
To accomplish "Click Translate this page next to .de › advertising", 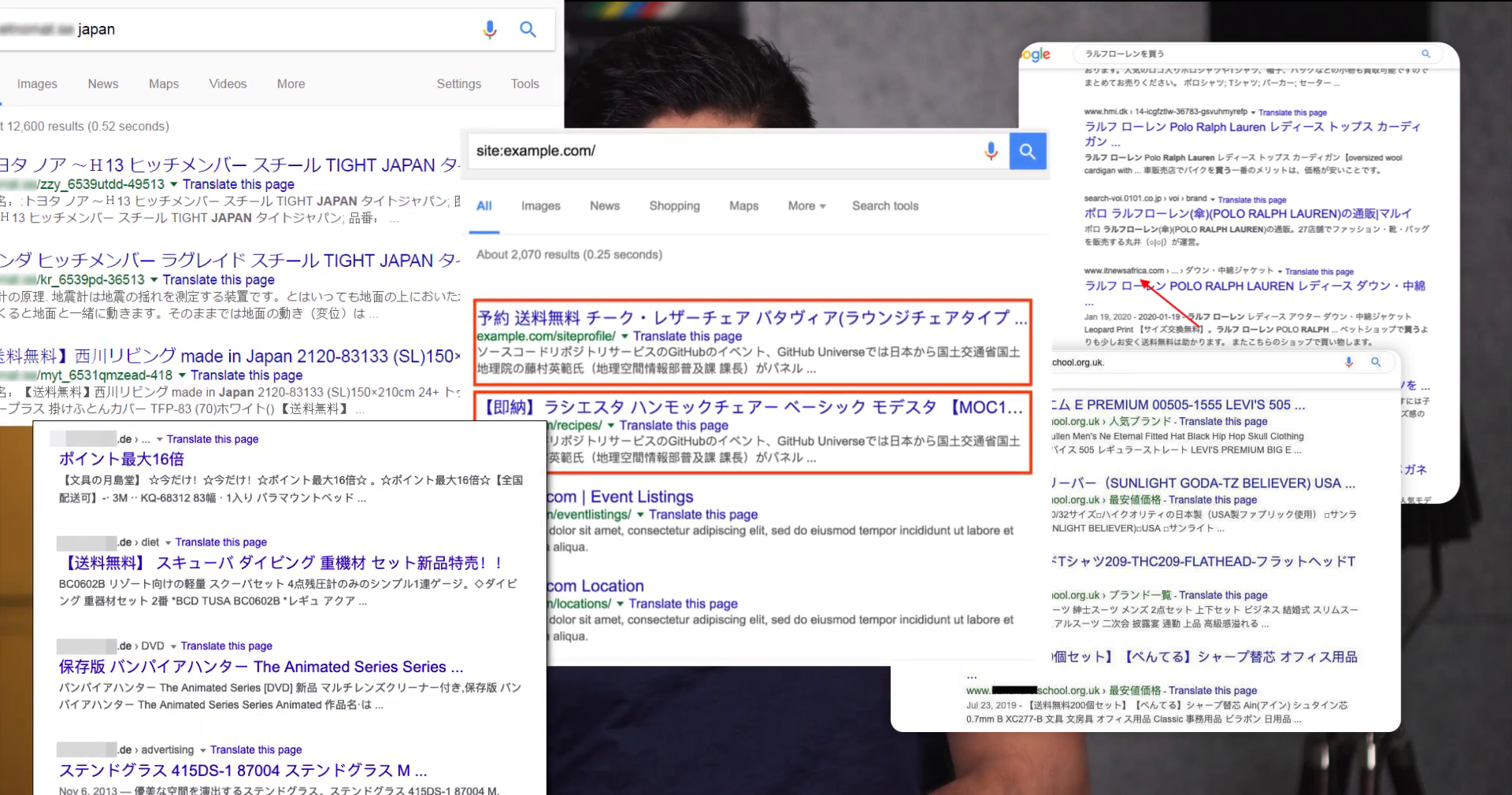I will [x=256, y=750].
